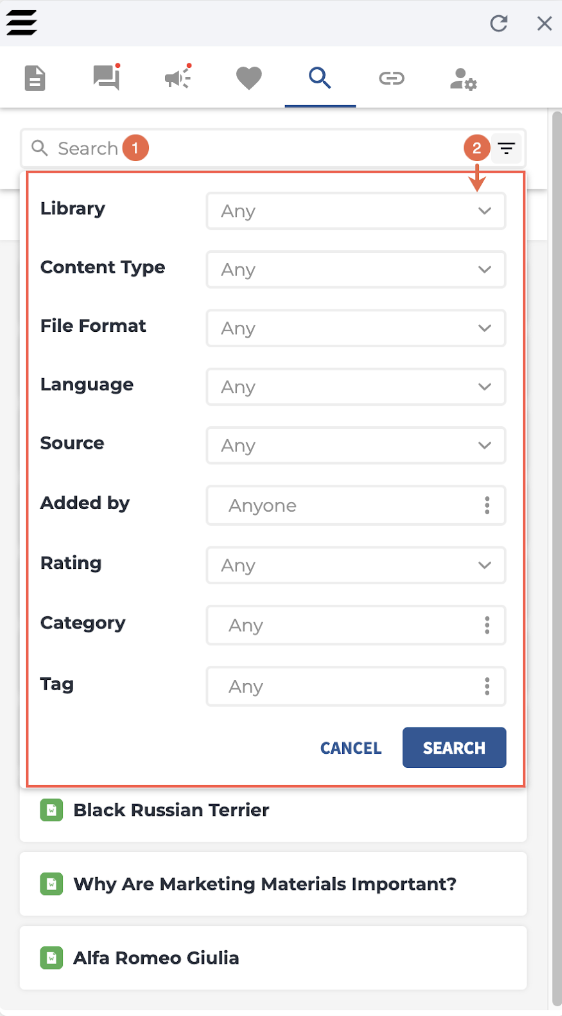Click the CANCEL button
Image resolution: width=562 pixels, height=1016 pixels.
click(x=351, y=748)
